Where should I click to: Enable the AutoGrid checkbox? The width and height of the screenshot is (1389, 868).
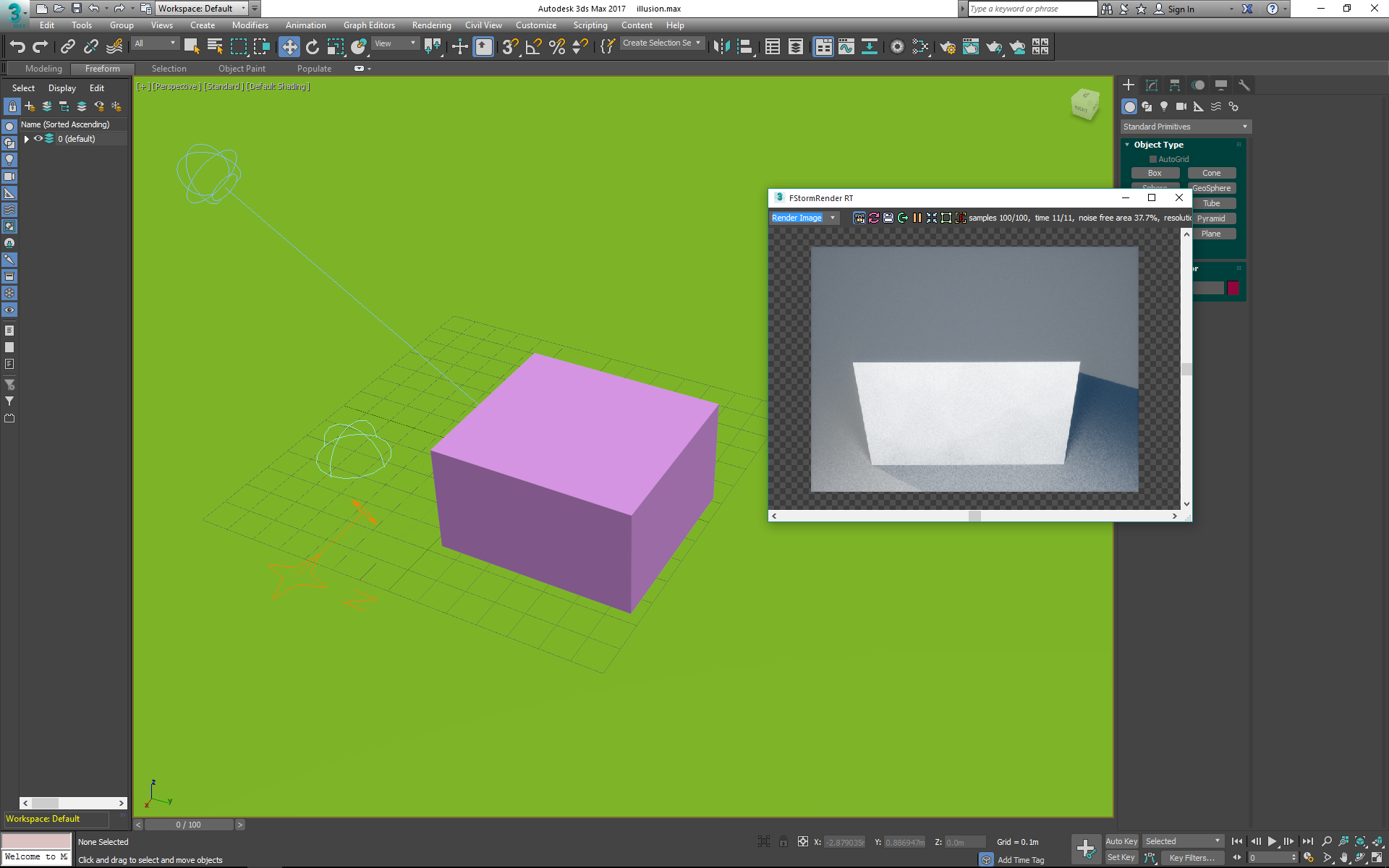pos(1153,159)
